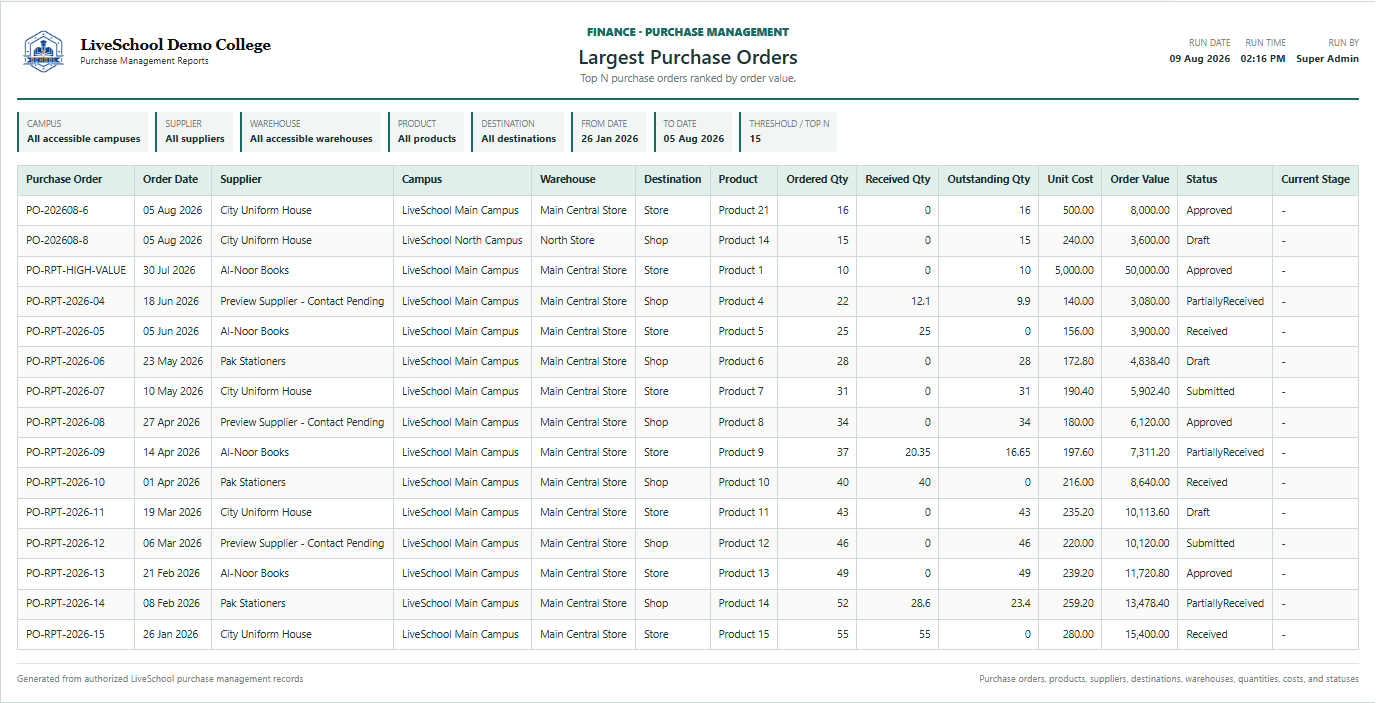The height and width of the screenshot is (703, 1376).
Task: Click the "Largest Purchase Orders" report title
Action: (688, 57)
